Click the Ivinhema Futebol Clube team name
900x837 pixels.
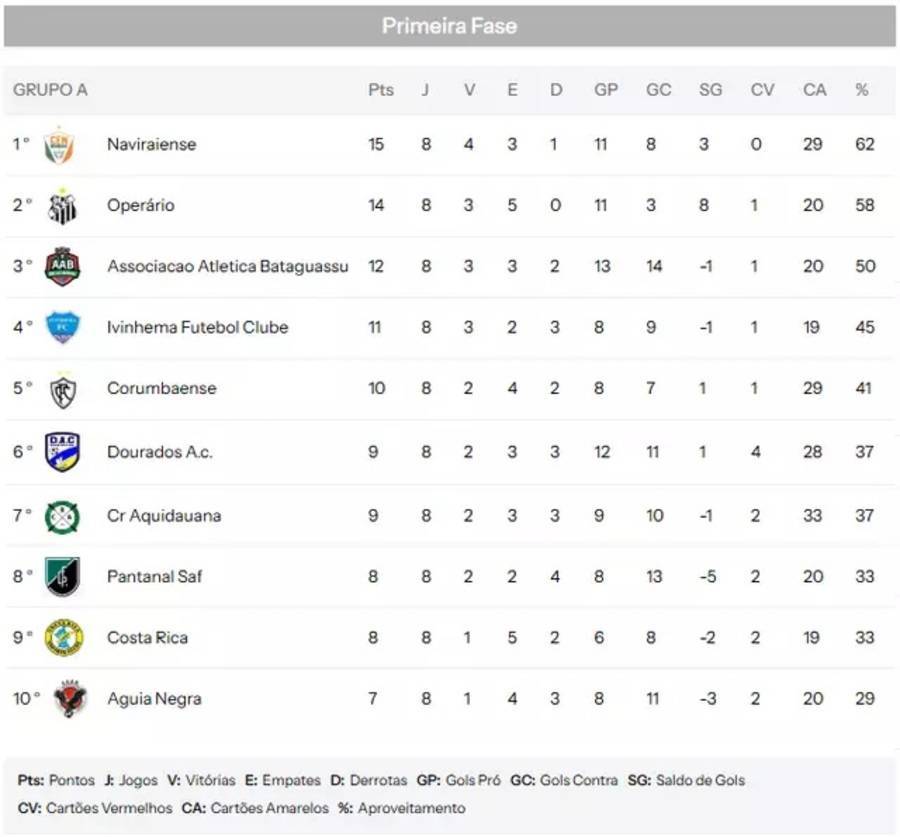click(x=197, y=327)
